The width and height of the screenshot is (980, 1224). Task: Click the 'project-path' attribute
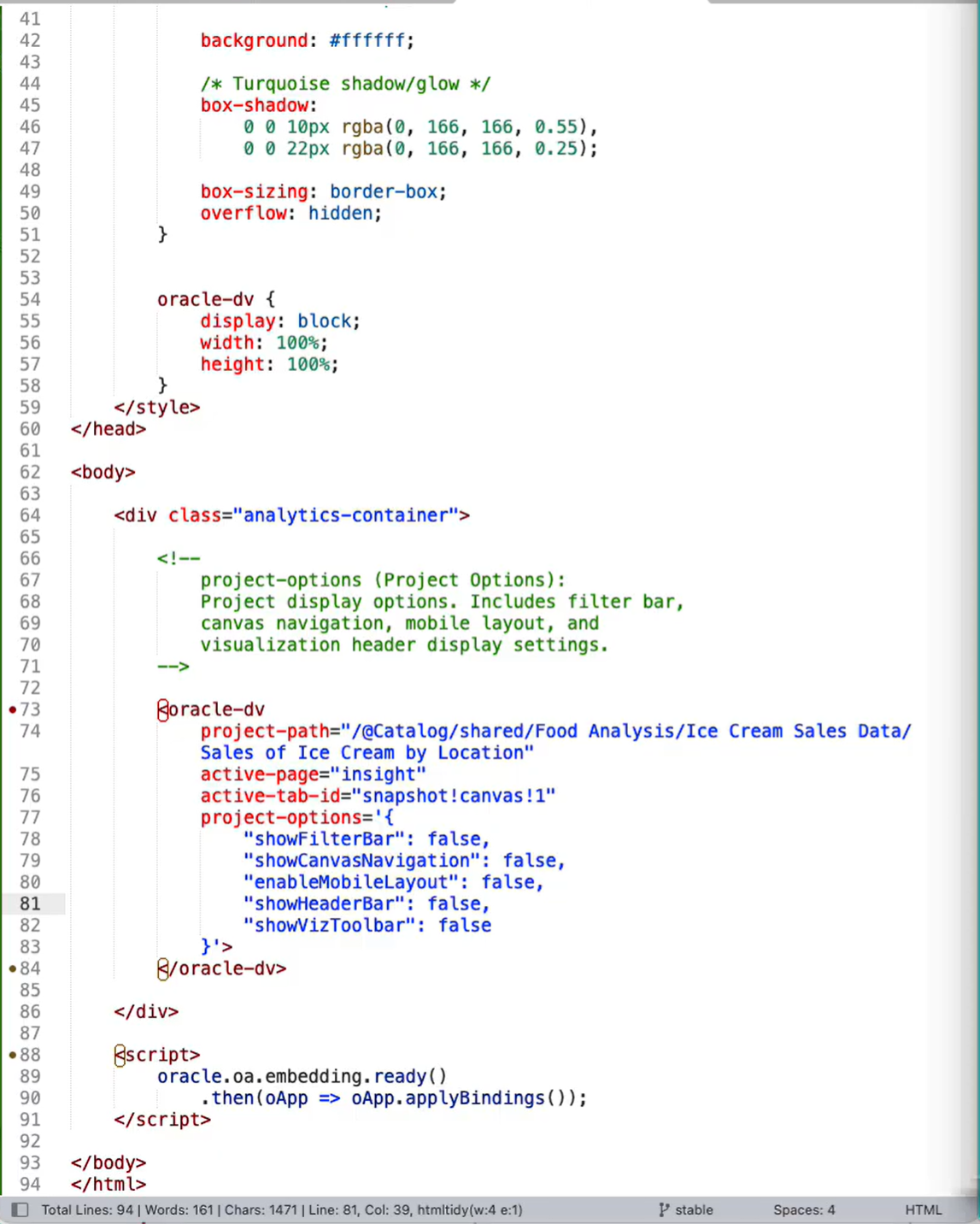pos(265,731)
